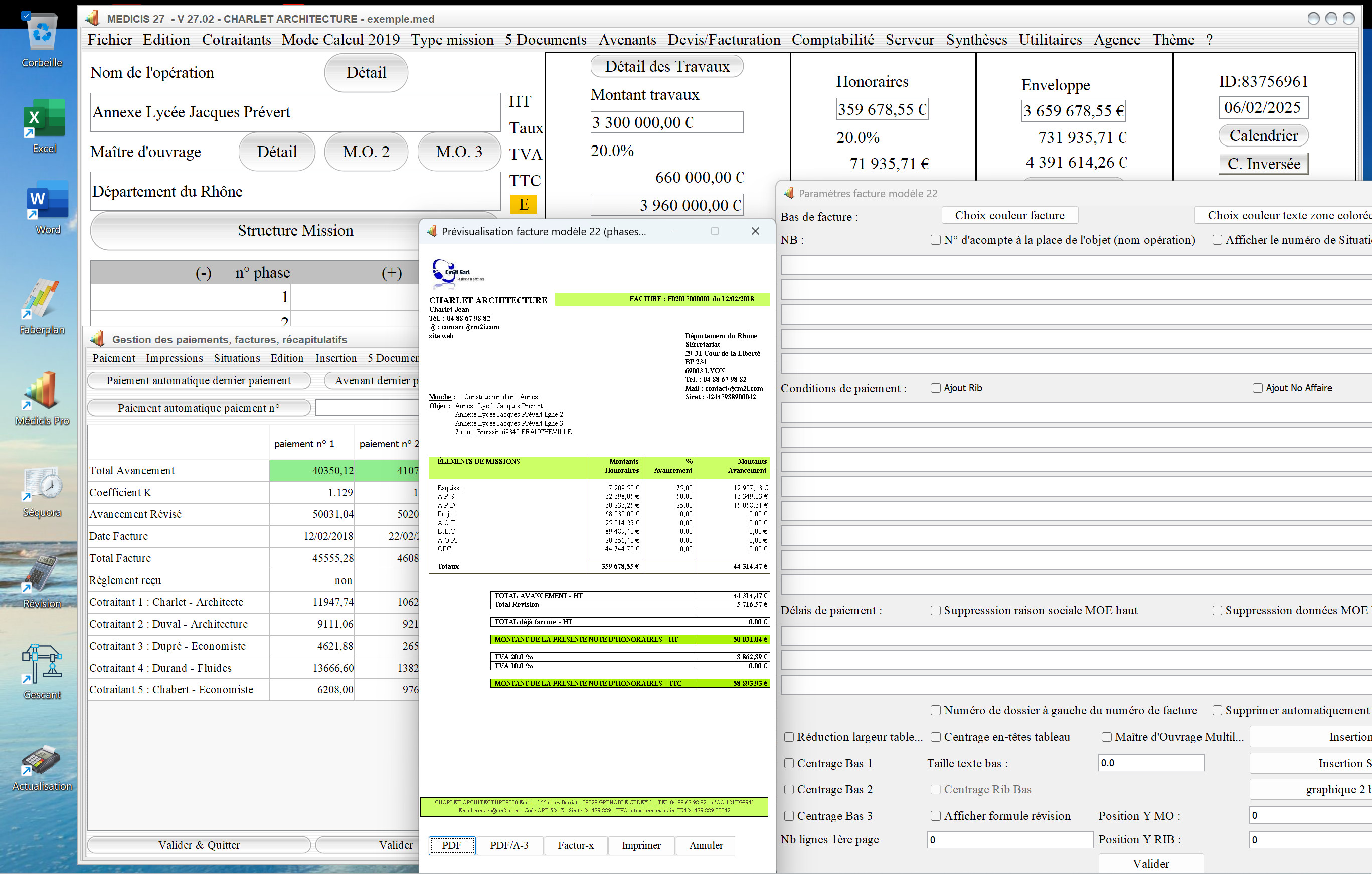Click the Structure Mission button

pyautogui.click(x=295, y=230)
